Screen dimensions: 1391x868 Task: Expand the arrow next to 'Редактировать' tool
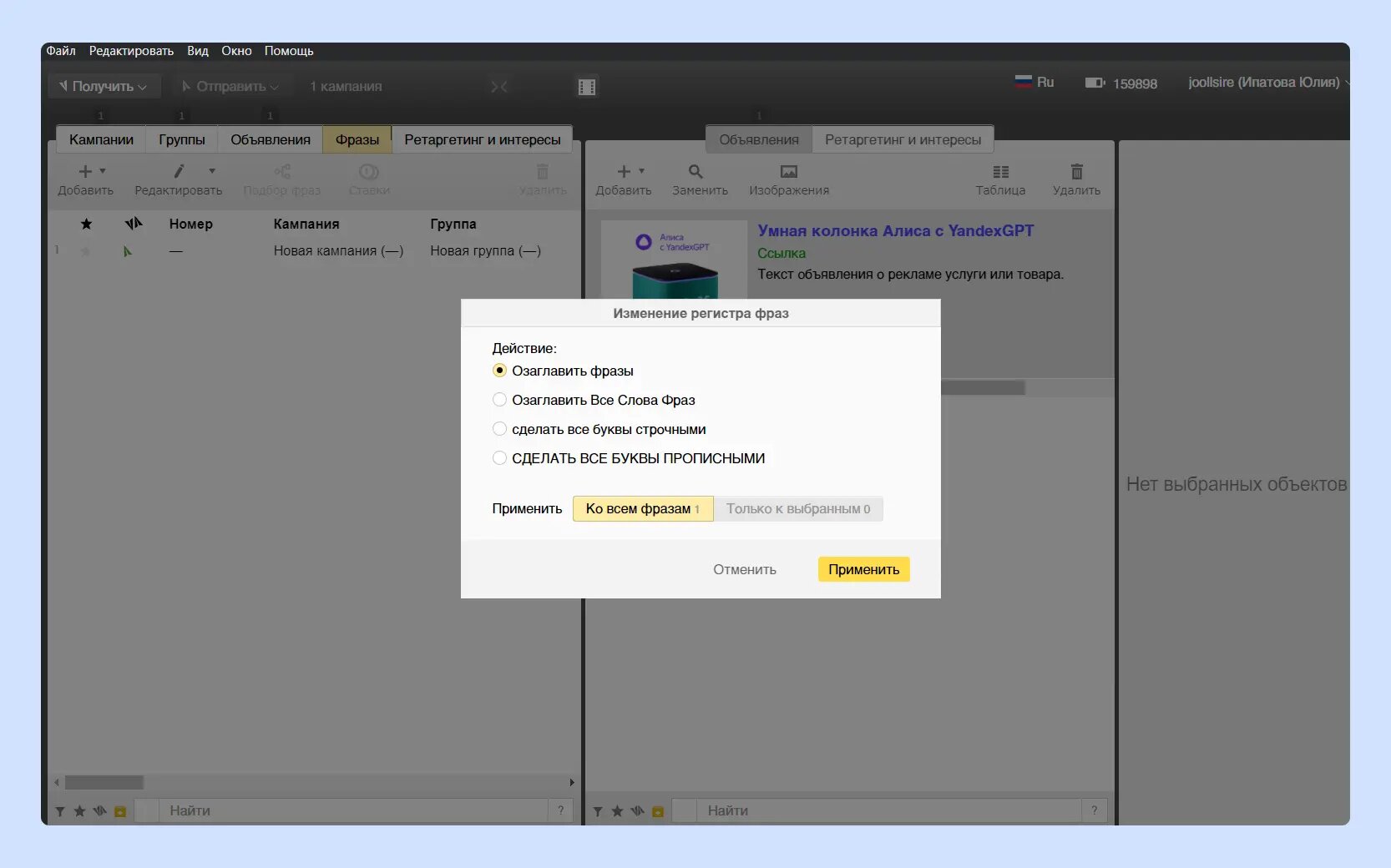[x=212, y=171]
